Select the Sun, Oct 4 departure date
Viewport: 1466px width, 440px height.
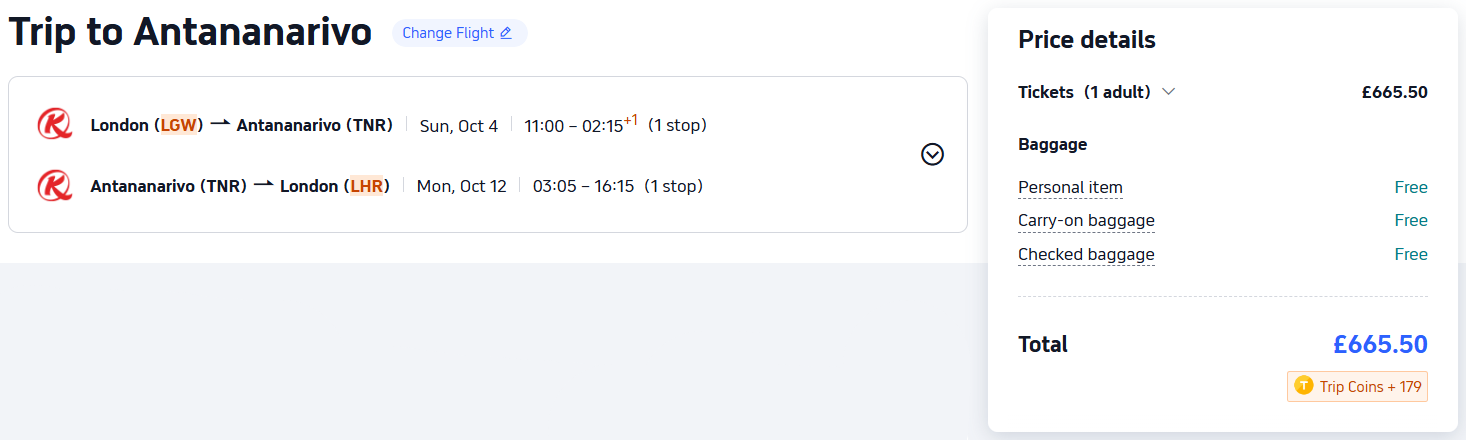pos(458,126)
